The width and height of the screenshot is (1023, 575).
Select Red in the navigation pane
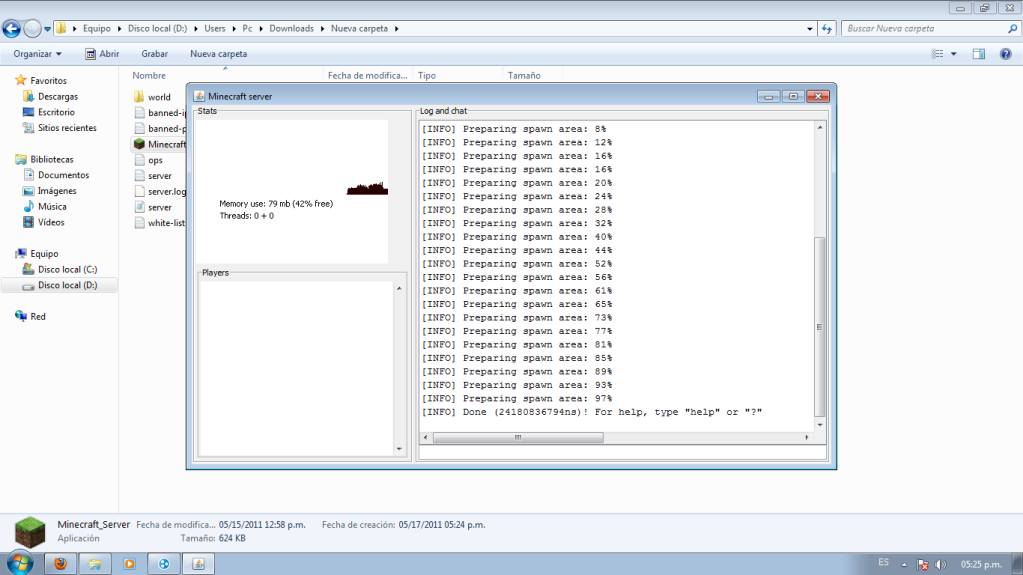pyautogui.click(x=30, y=317)
